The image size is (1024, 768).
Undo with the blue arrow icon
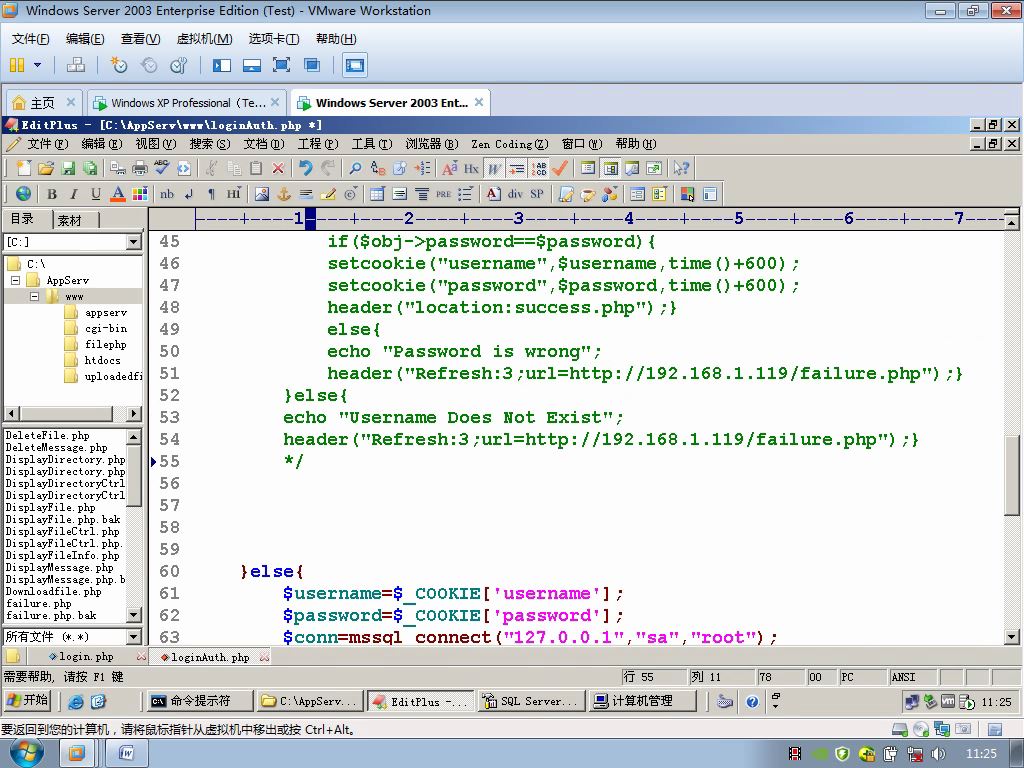tap(306, 168)
